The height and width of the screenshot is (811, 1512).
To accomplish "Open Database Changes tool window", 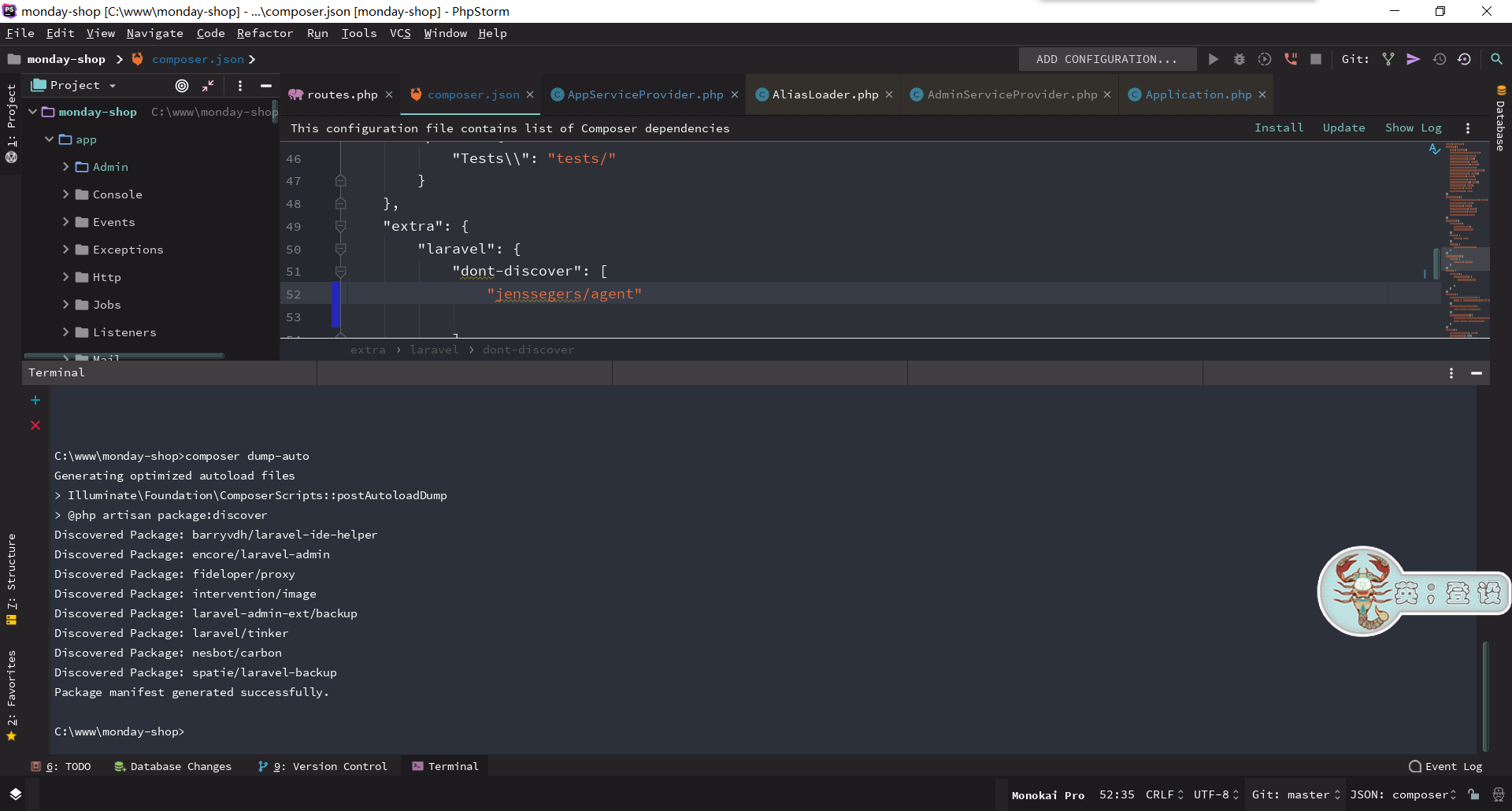I will click(172, 766).
